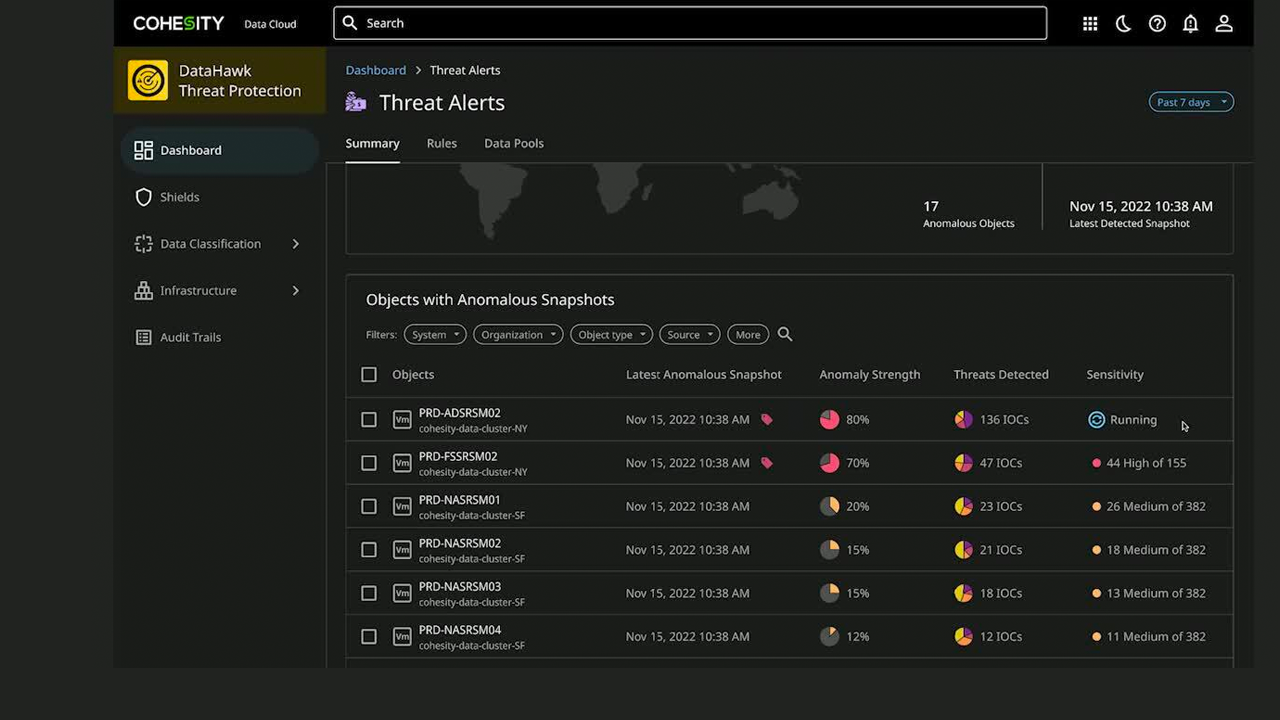Open the apps grid icon
This screenshot has height=720, width=1280.
(x=1090, y=24)
